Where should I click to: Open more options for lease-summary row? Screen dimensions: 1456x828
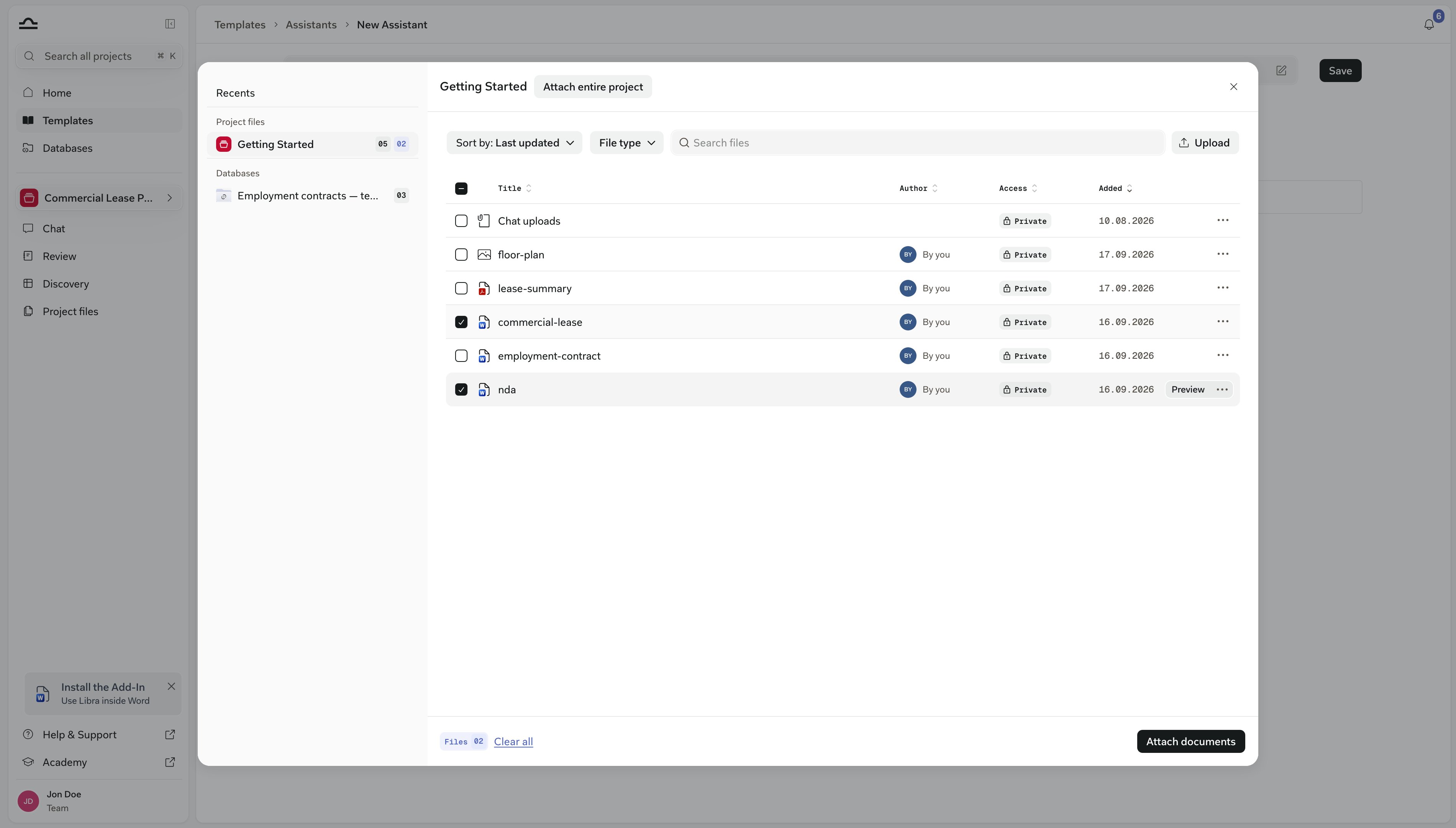click(x=1222, y=288)
